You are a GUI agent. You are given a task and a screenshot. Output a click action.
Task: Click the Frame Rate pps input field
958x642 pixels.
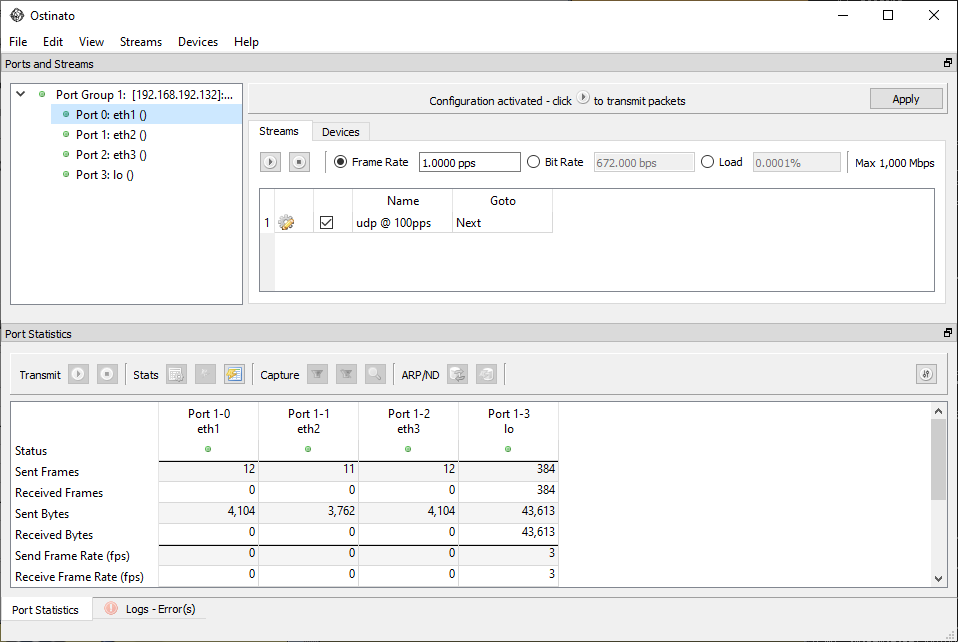pos(469,163)
